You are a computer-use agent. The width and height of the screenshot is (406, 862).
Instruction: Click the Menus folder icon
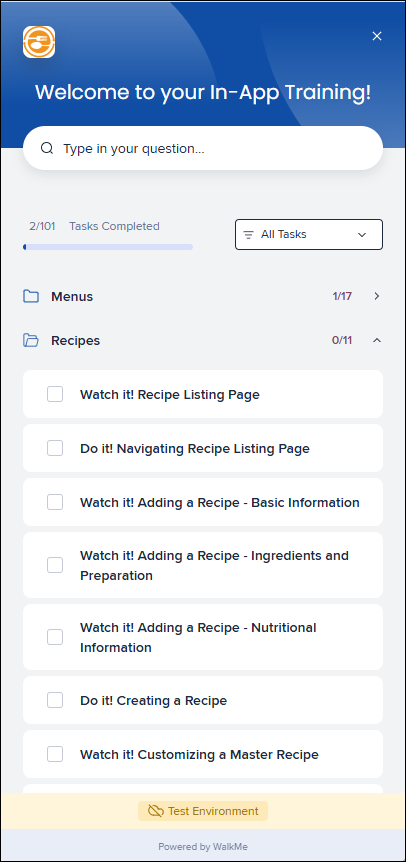pyautogui.click(x=31, y=296)
